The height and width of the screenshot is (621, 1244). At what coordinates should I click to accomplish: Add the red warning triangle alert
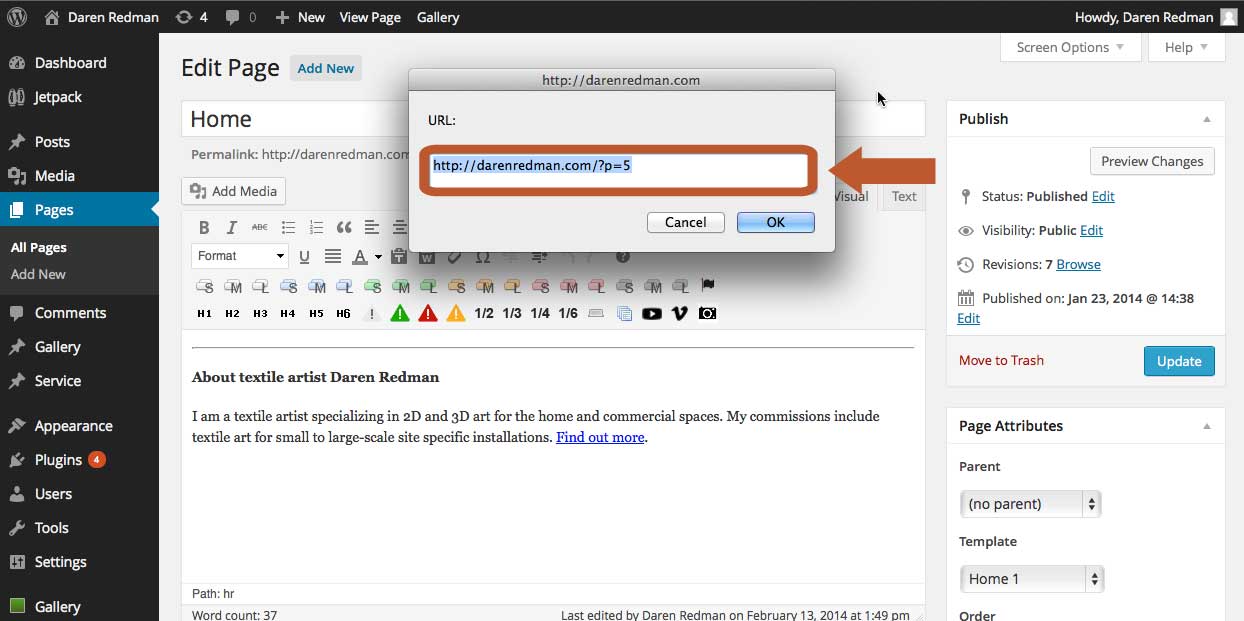tap(428, 314)
